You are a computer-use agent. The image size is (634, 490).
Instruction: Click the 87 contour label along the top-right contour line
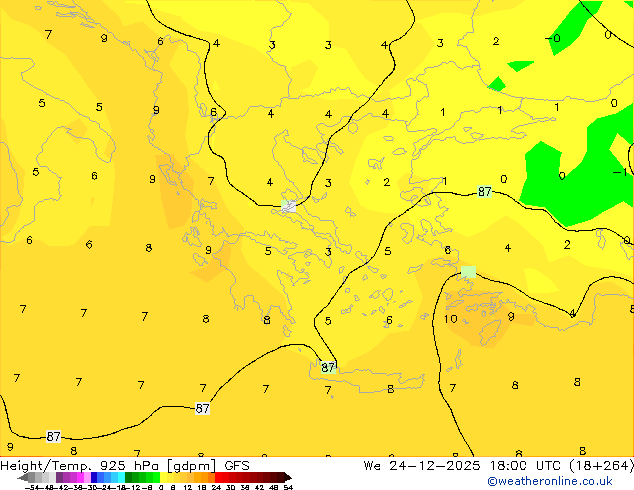coord(484,191)
